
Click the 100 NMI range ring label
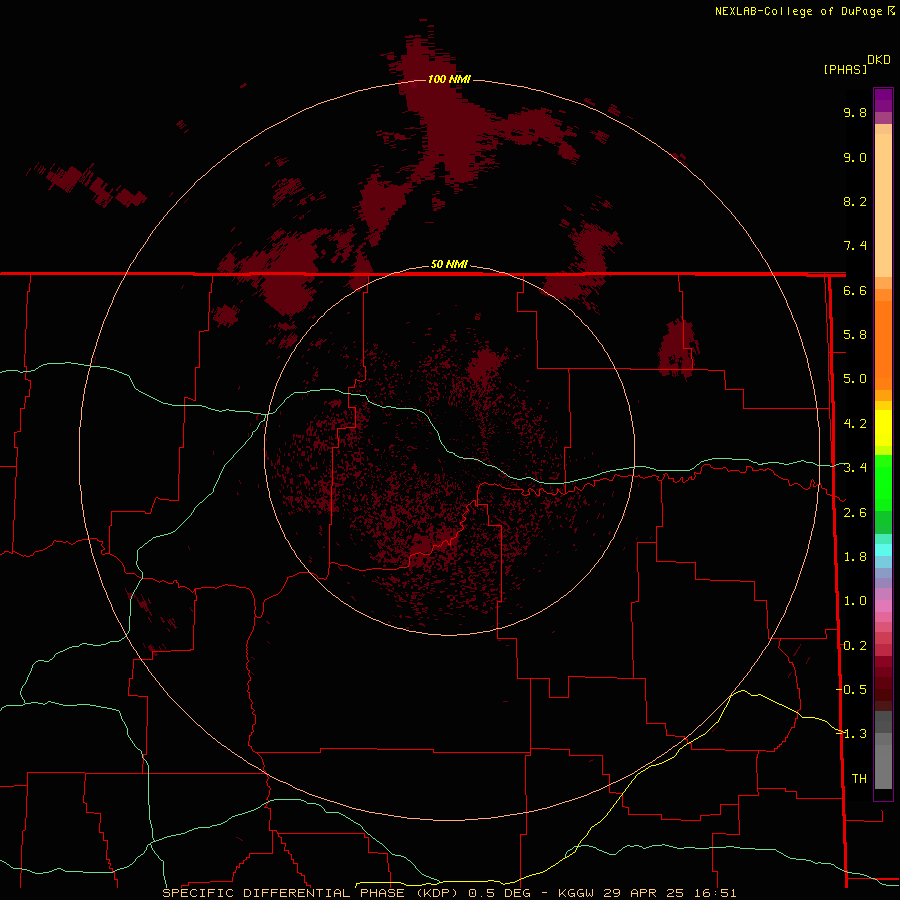pyautogui.click(x=449, y=79)
